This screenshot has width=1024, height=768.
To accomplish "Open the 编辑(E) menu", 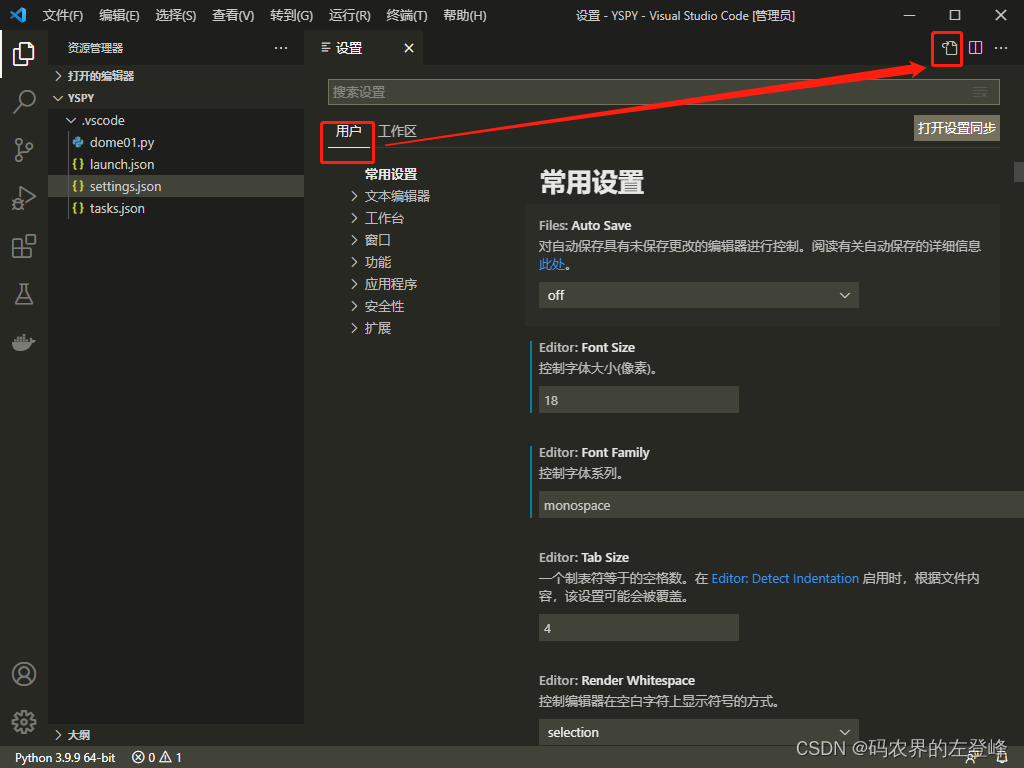I will click(119, 15).
